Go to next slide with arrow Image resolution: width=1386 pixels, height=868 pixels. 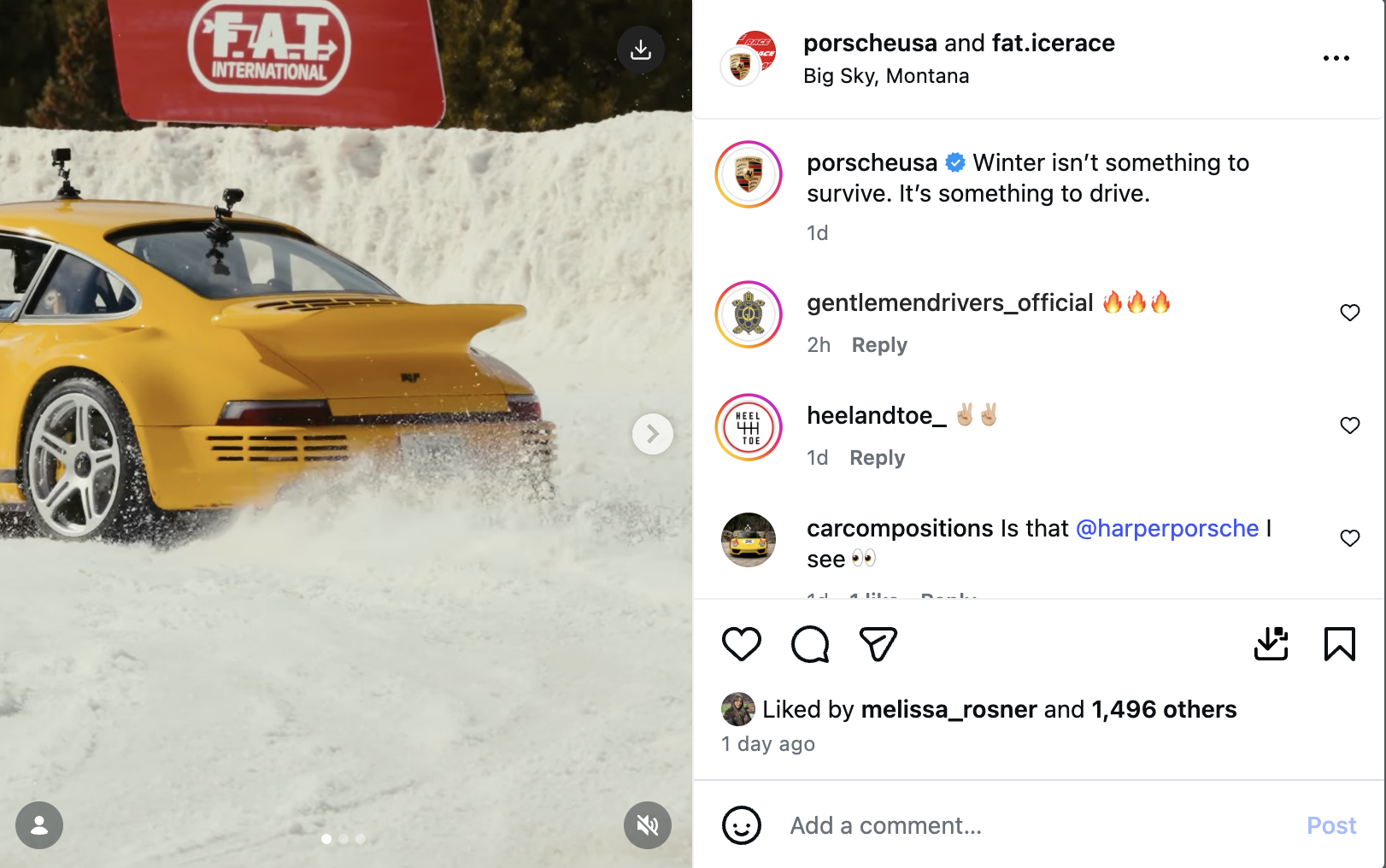tap(653, 434)
